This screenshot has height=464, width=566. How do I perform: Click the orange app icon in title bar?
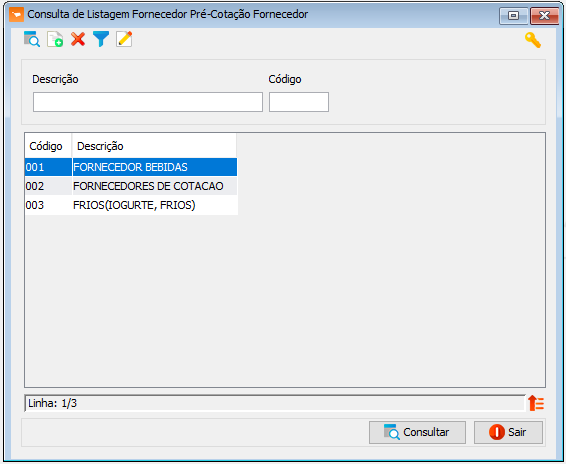(16, 15)
